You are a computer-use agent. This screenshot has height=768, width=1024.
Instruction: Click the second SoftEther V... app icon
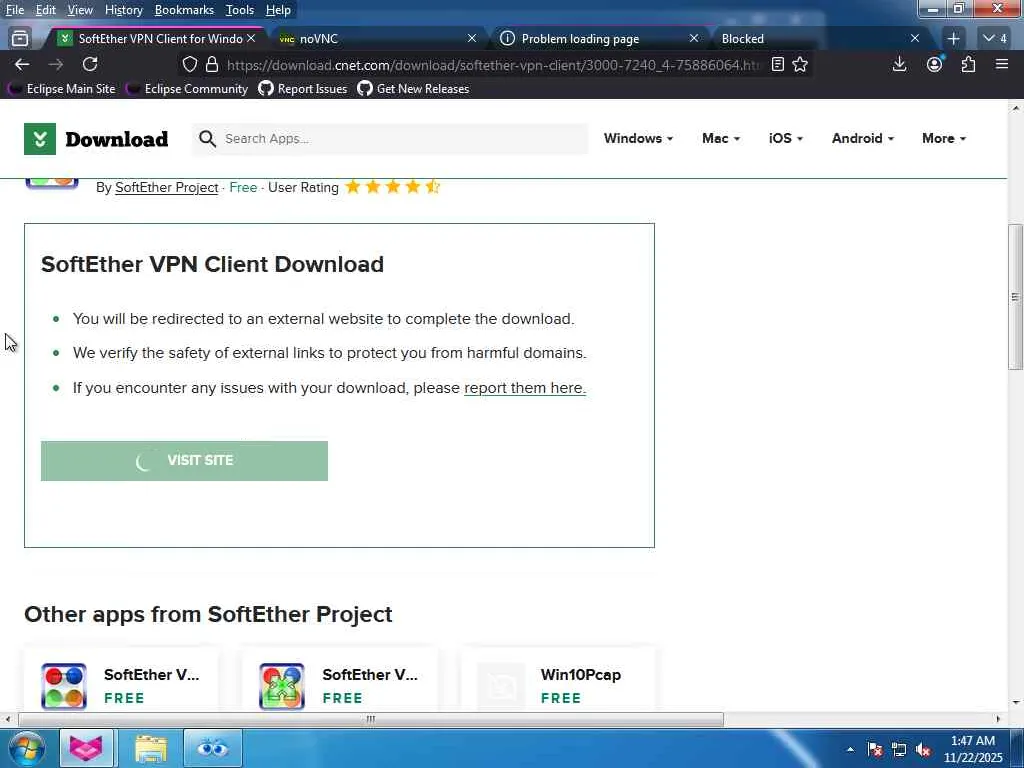(281, 686)
